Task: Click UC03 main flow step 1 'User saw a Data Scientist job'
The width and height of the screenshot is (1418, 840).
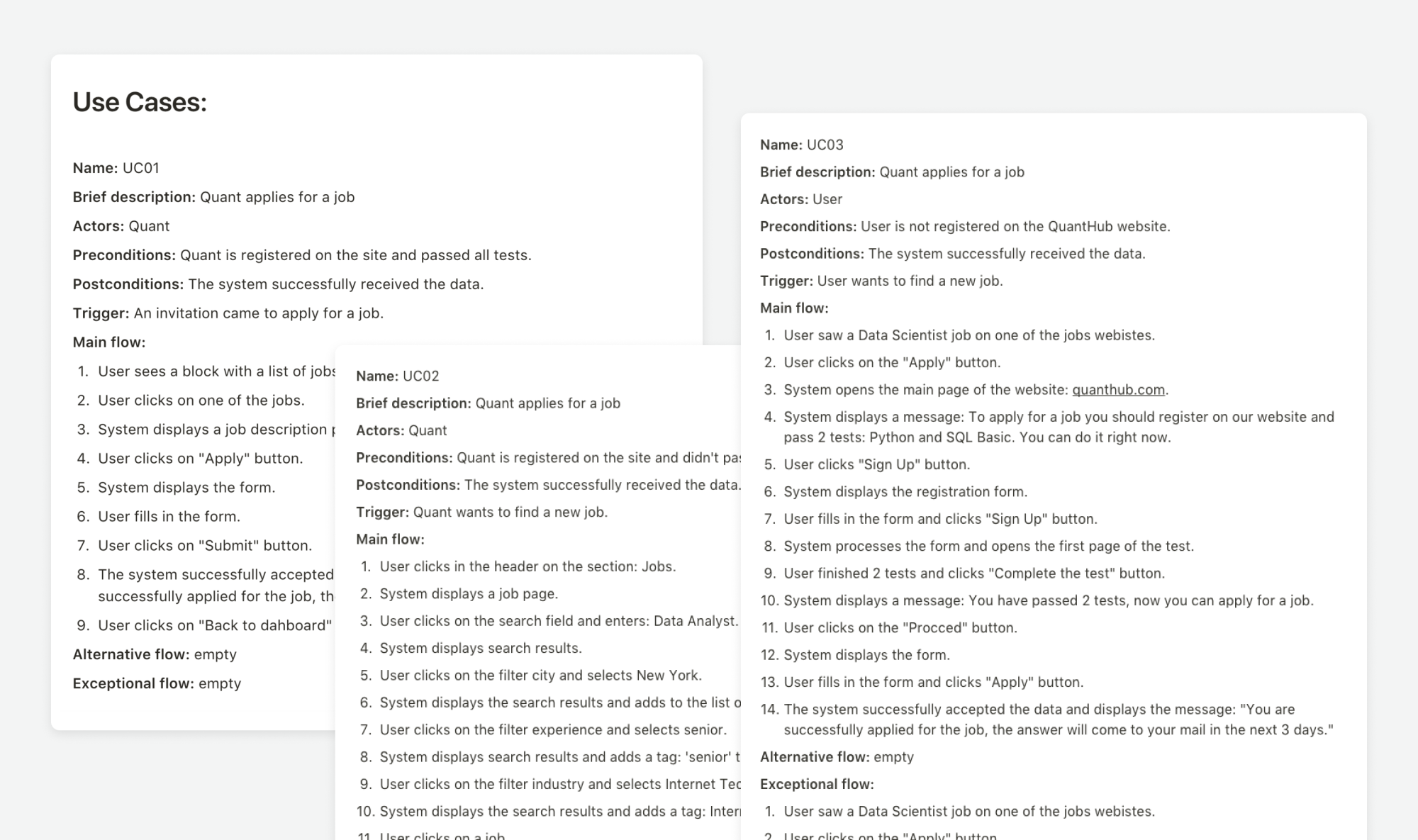Action: point(969,335)
